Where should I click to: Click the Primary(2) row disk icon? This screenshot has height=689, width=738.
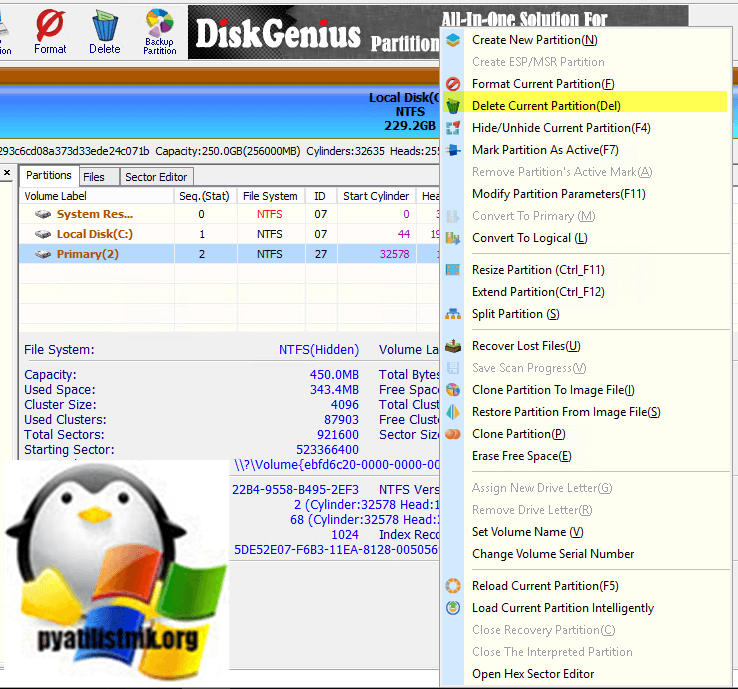(43, 255)
